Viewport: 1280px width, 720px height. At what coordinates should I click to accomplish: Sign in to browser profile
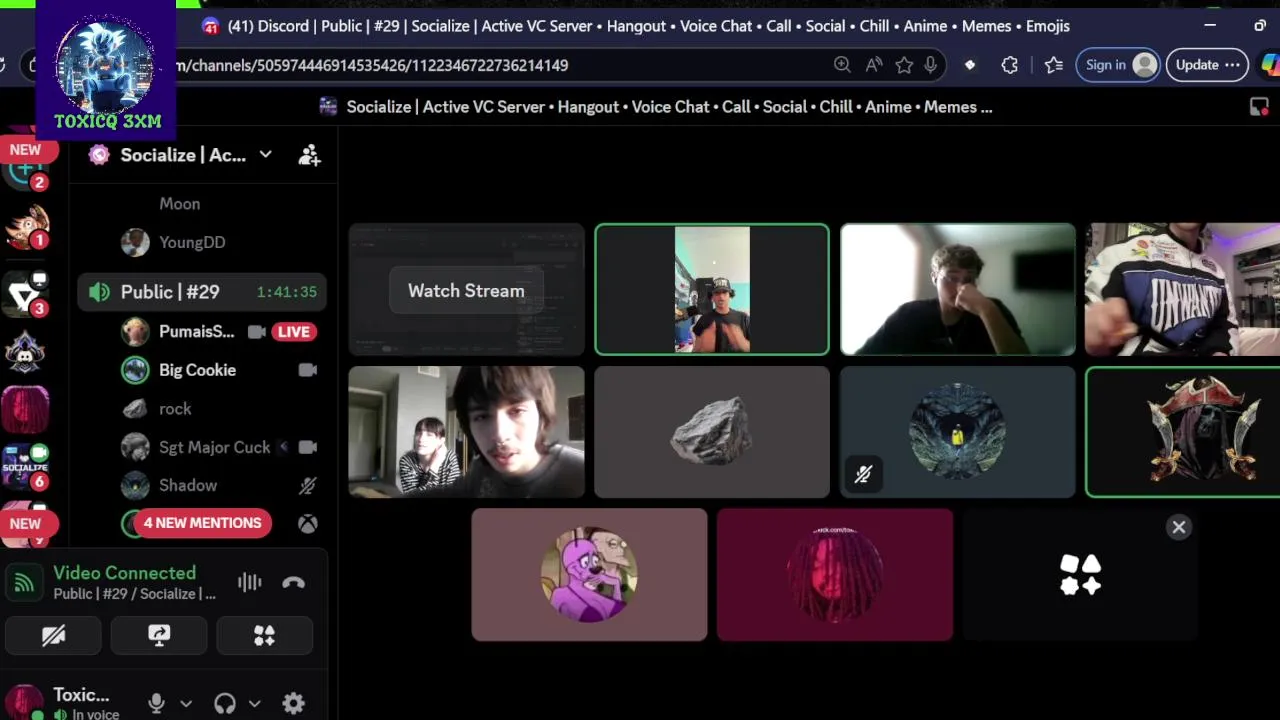1118,65
